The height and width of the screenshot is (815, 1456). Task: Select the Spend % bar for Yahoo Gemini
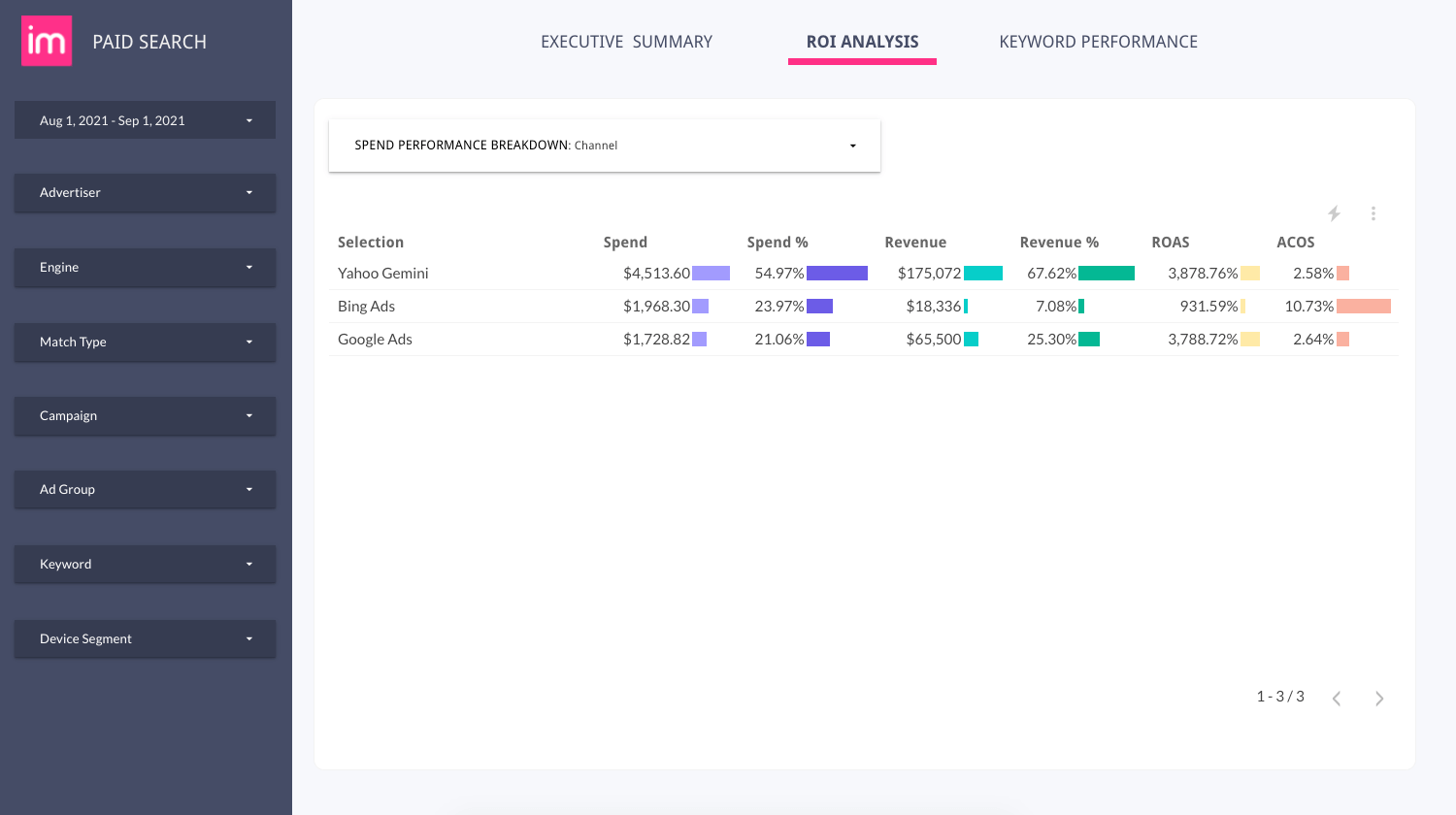pyautogui.click(x=839, y=273)
